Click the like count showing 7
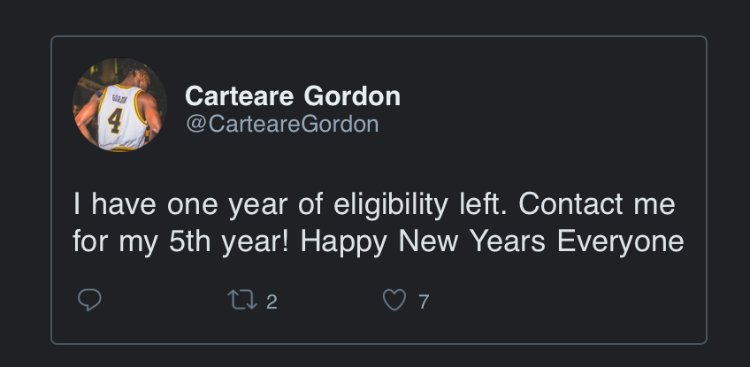Screen dimensions: 750x367 pos(423,302)
